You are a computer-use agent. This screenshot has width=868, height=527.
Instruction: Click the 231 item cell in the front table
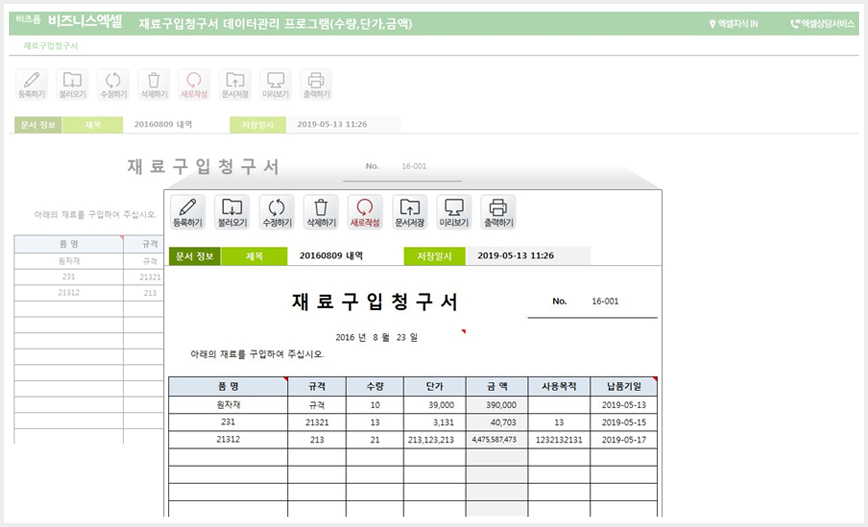click(228, 422)
